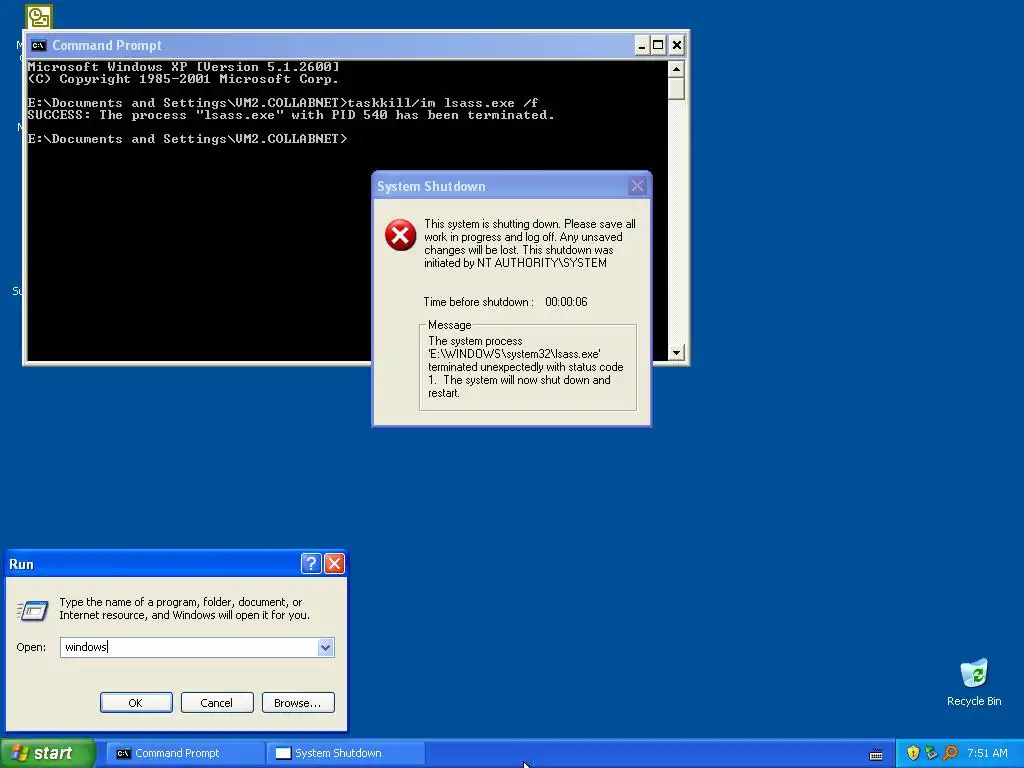Click 'Time before shutdown :' label

point(479,302)
